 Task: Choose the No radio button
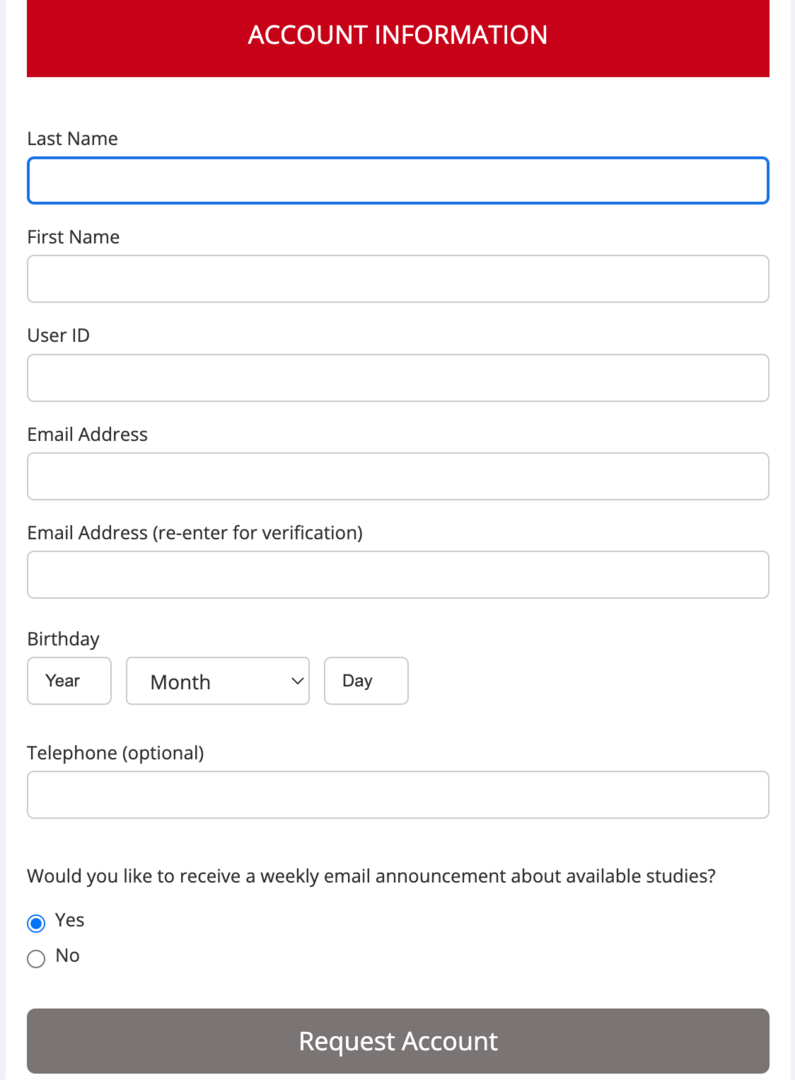pos(37,959)
